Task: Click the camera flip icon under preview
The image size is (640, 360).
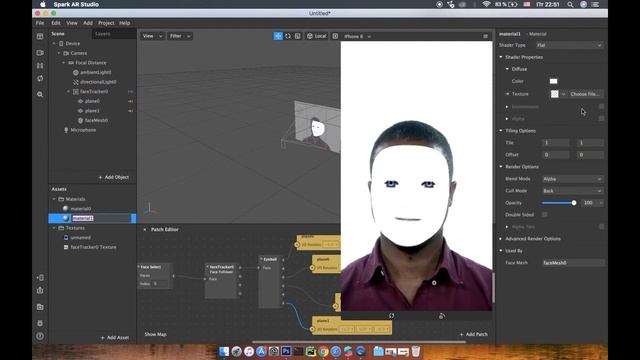Action: coord(442,316)
